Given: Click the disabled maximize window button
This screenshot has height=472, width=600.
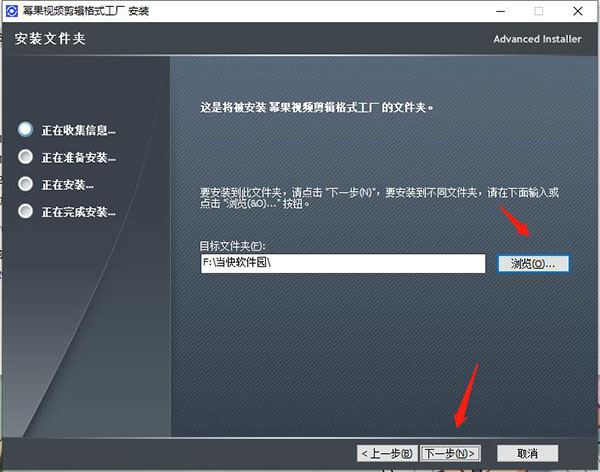Looking at the screenshot, I should click(x=538, y=11).
